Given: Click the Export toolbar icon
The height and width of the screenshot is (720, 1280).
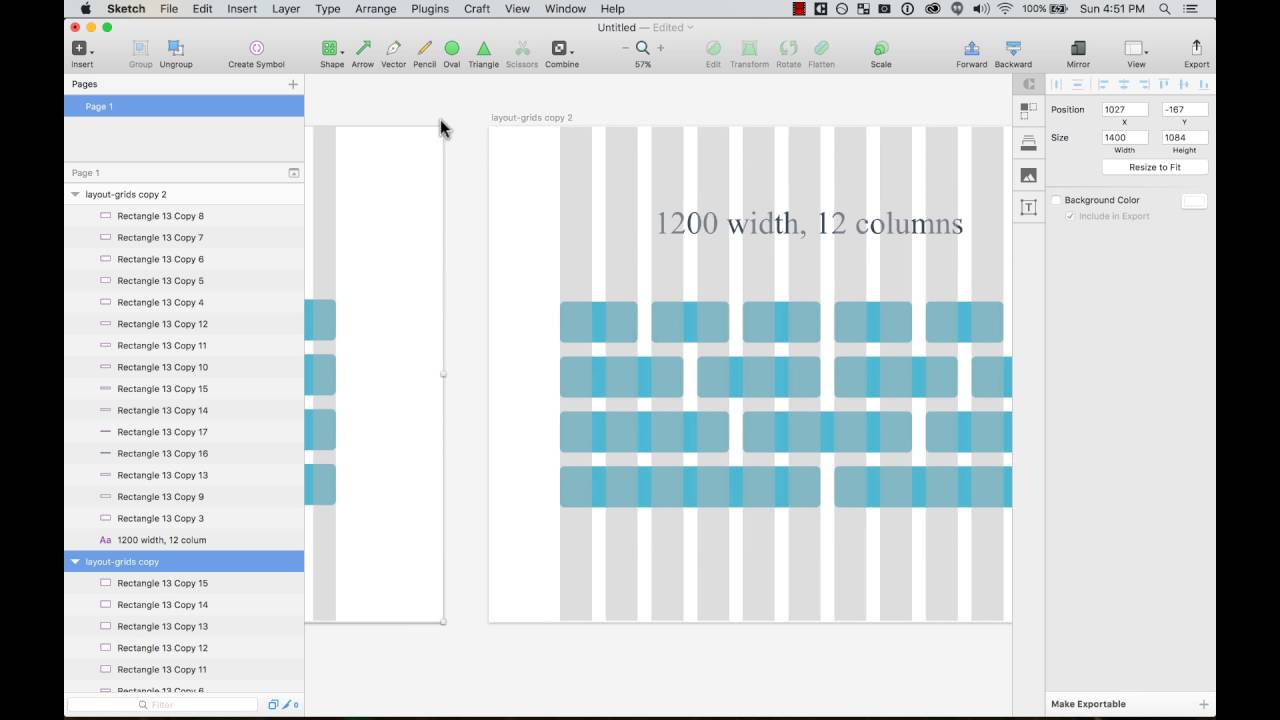Looking at the screenshot, I should (x=1196, y=47).
